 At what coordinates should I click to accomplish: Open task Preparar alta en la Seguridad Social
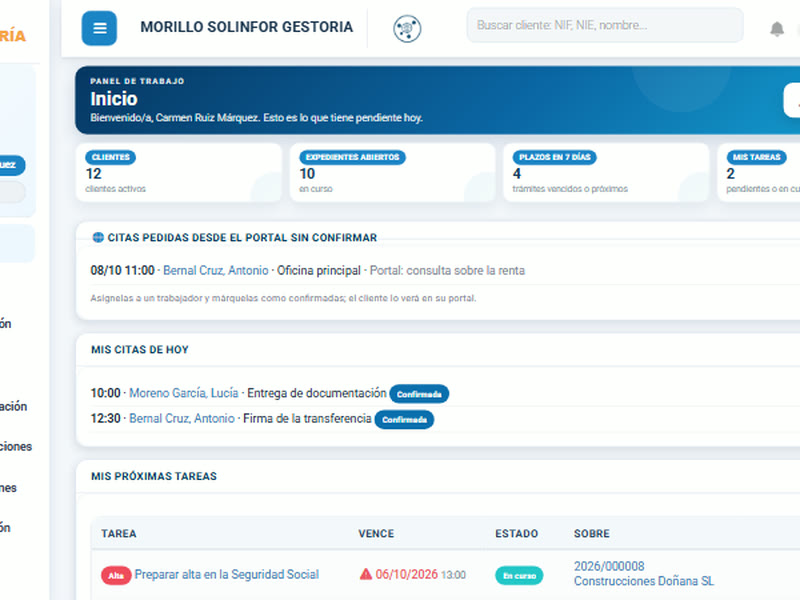pos(227,574)
